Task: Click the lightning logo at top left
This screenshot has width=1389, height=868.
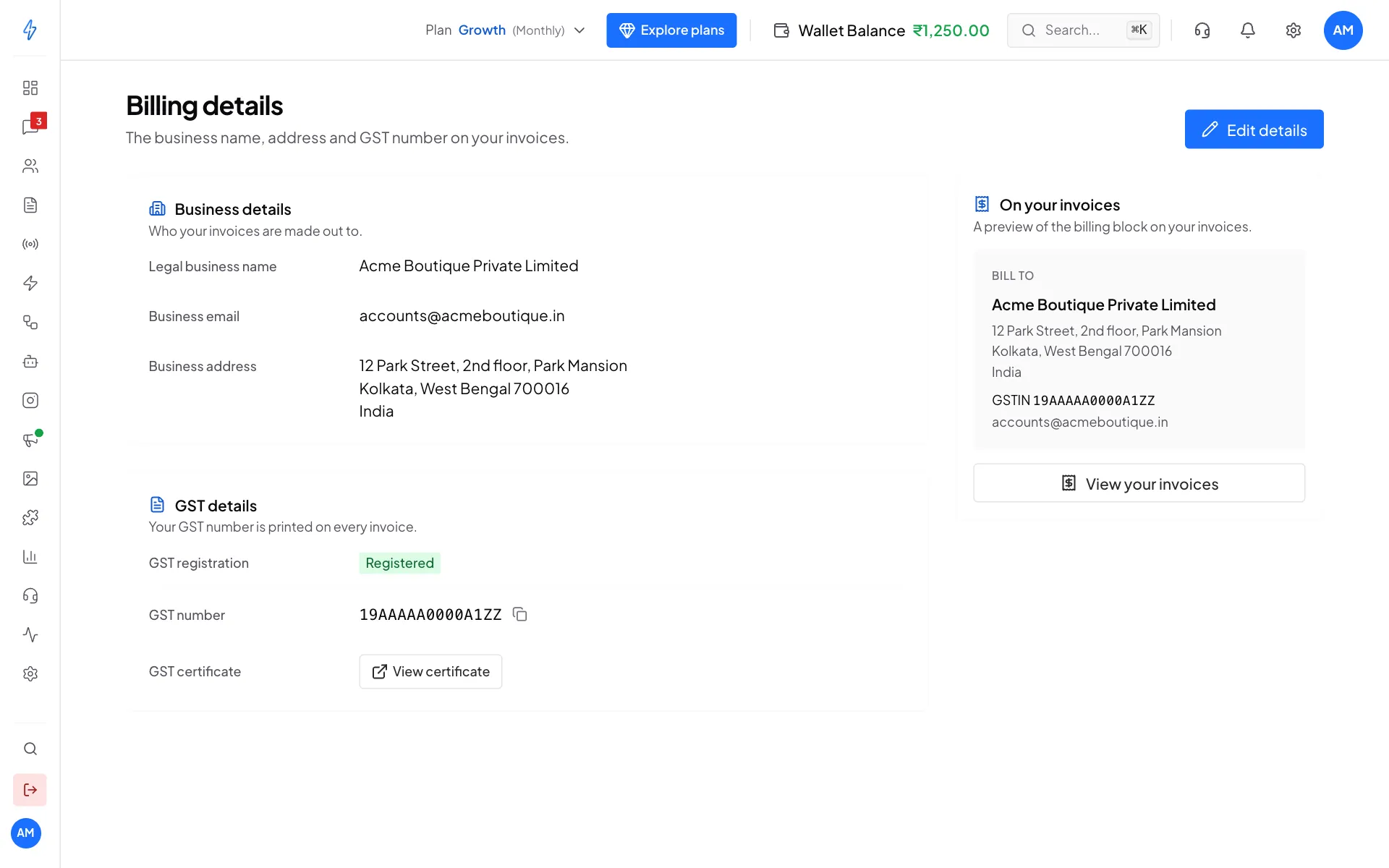Action: [30, 30]
